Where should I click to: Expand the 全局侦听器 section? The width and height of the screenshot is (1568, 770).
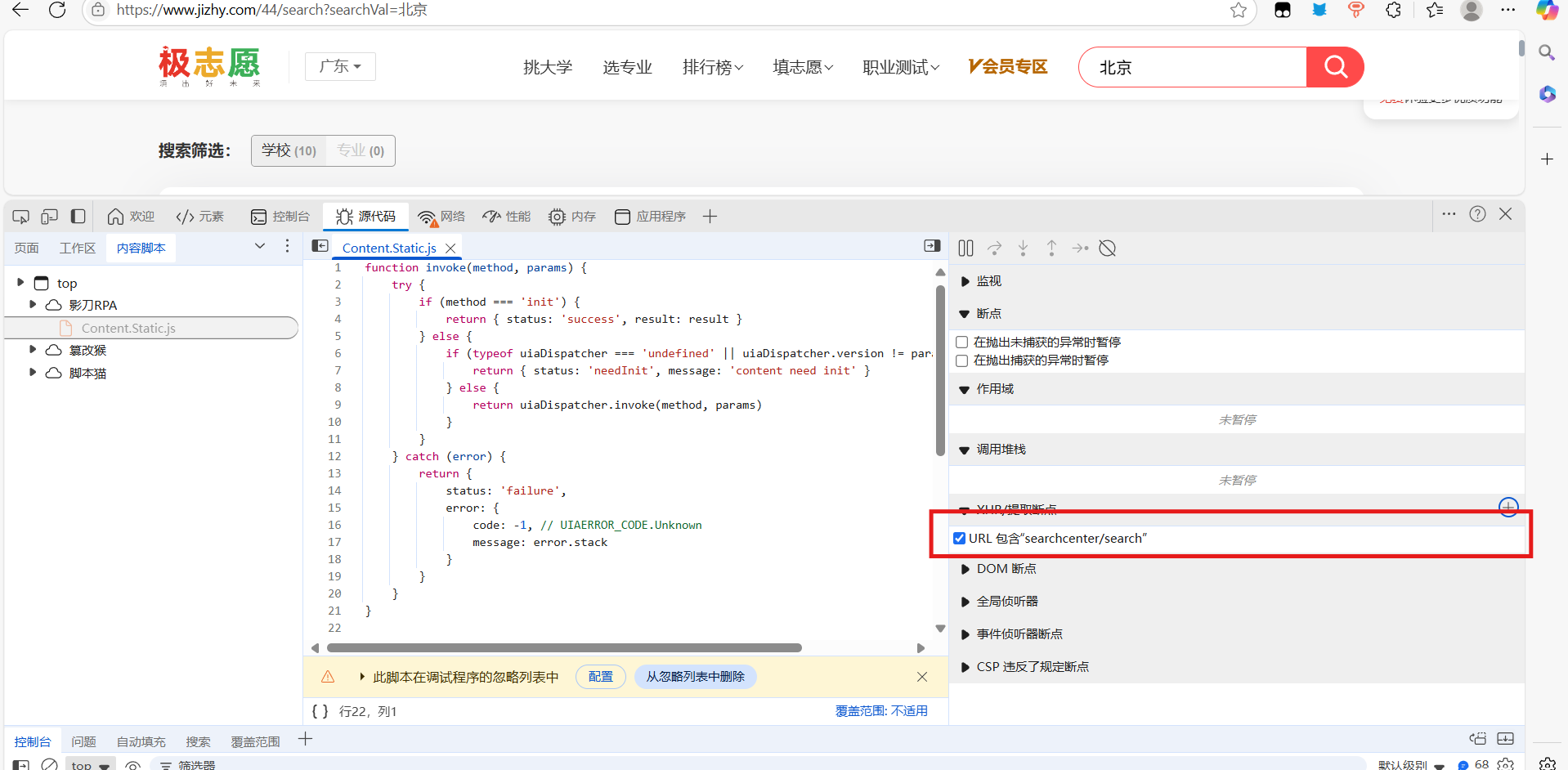click(965, 602)
